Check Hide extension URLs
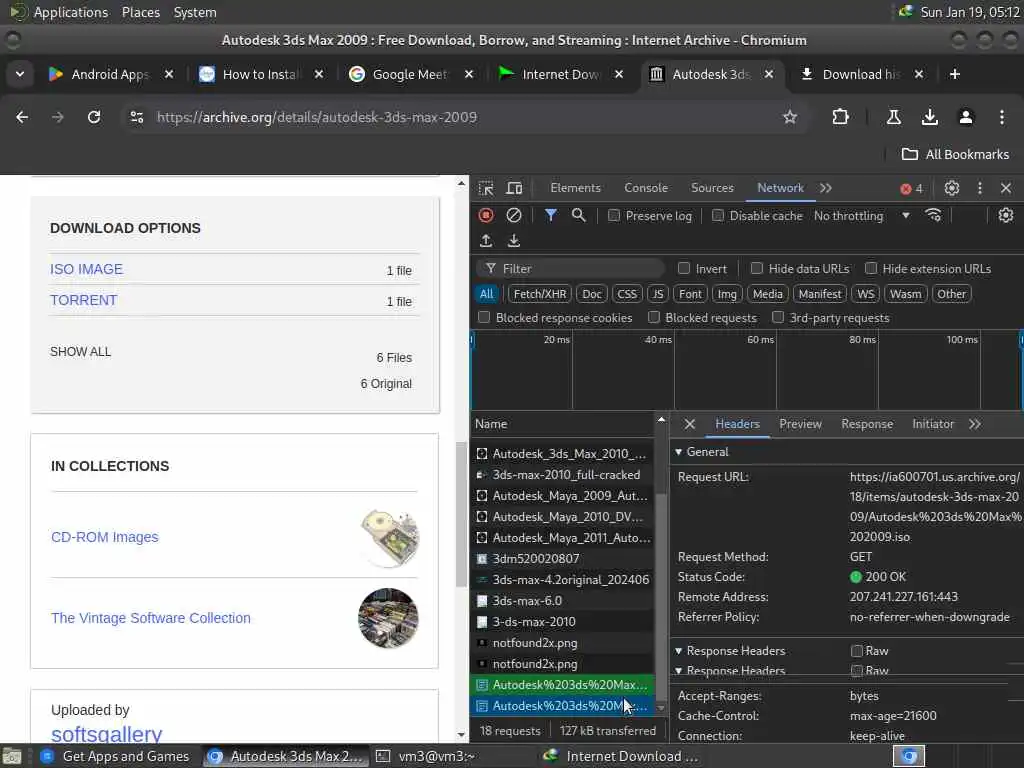Screen dimensions: 1024x768 [x=871, y=268]
